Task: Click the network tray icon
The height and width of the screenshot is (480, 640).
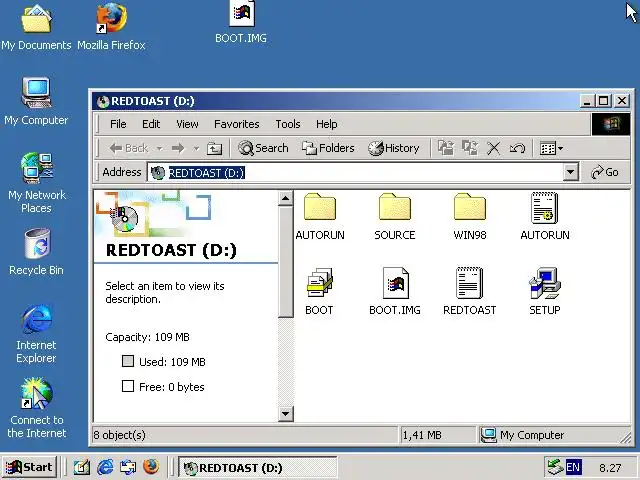Action: coord(555,467)
